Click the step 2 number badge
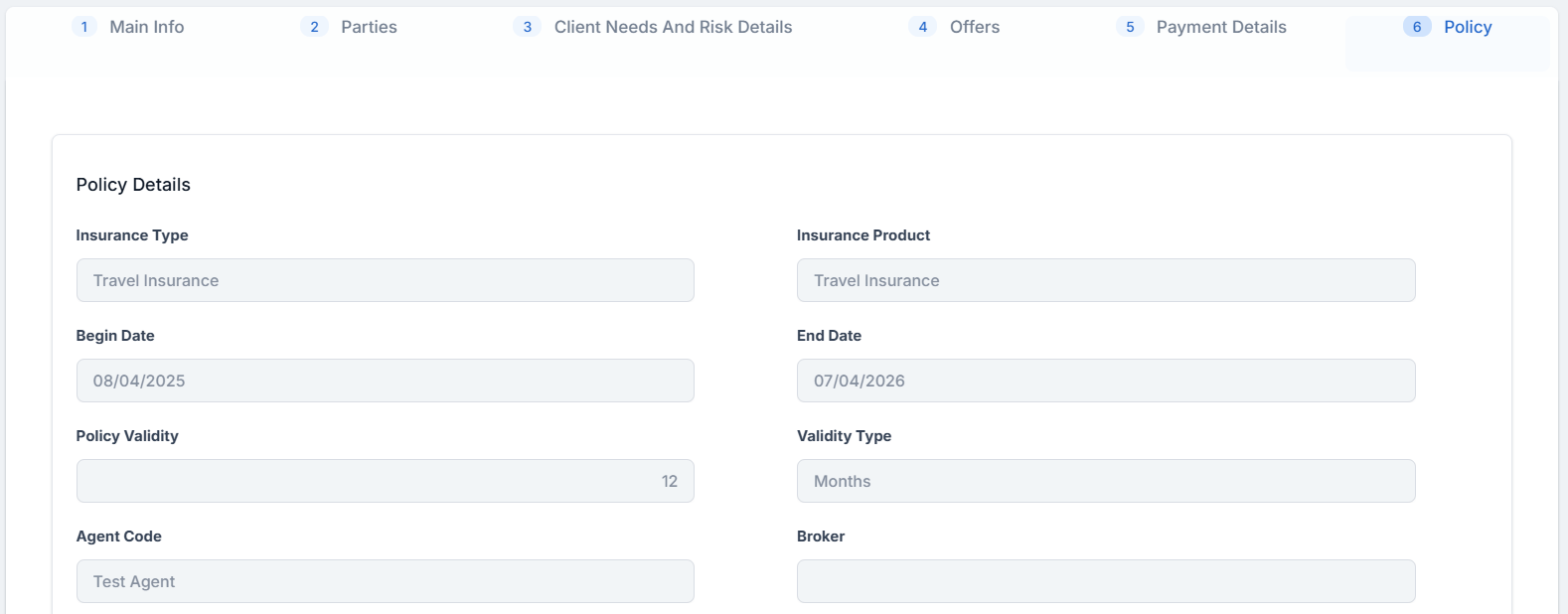 click(x=314, y=27)
